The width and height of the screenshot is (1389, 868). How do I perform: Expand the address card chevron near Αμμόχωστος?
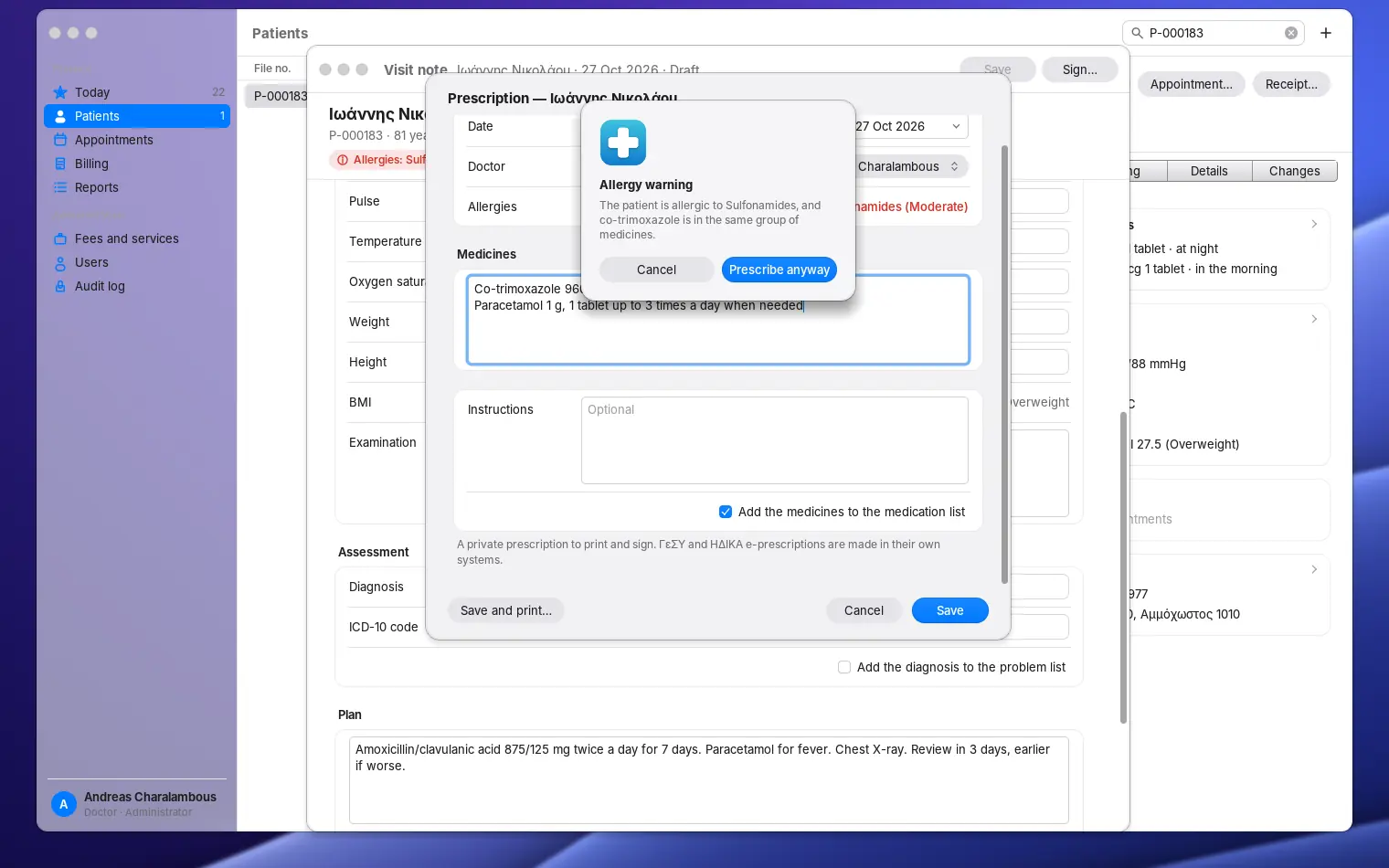coord(1314,569)
